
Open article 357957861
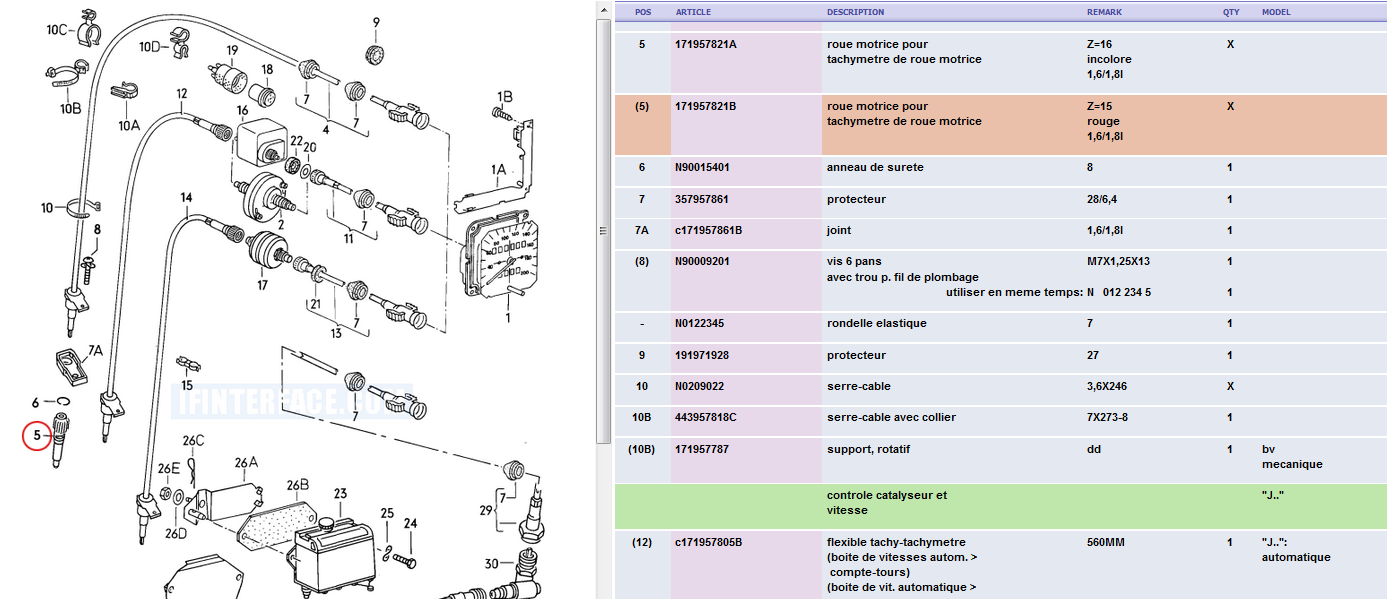tap(702, 200)
